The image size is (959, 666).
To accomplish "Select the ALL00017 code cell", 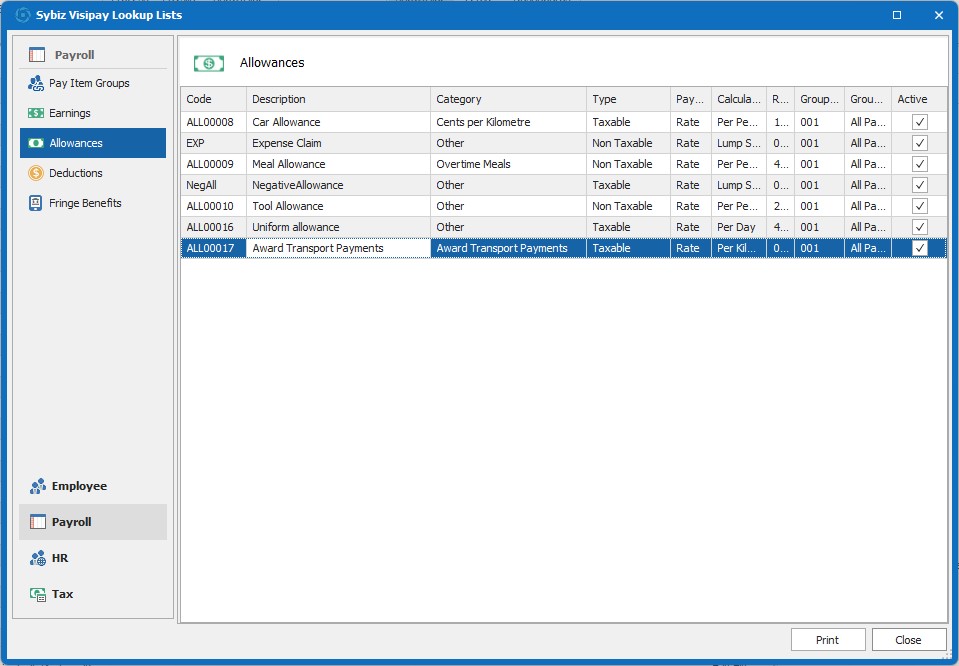I will click(x=213, y=248).
